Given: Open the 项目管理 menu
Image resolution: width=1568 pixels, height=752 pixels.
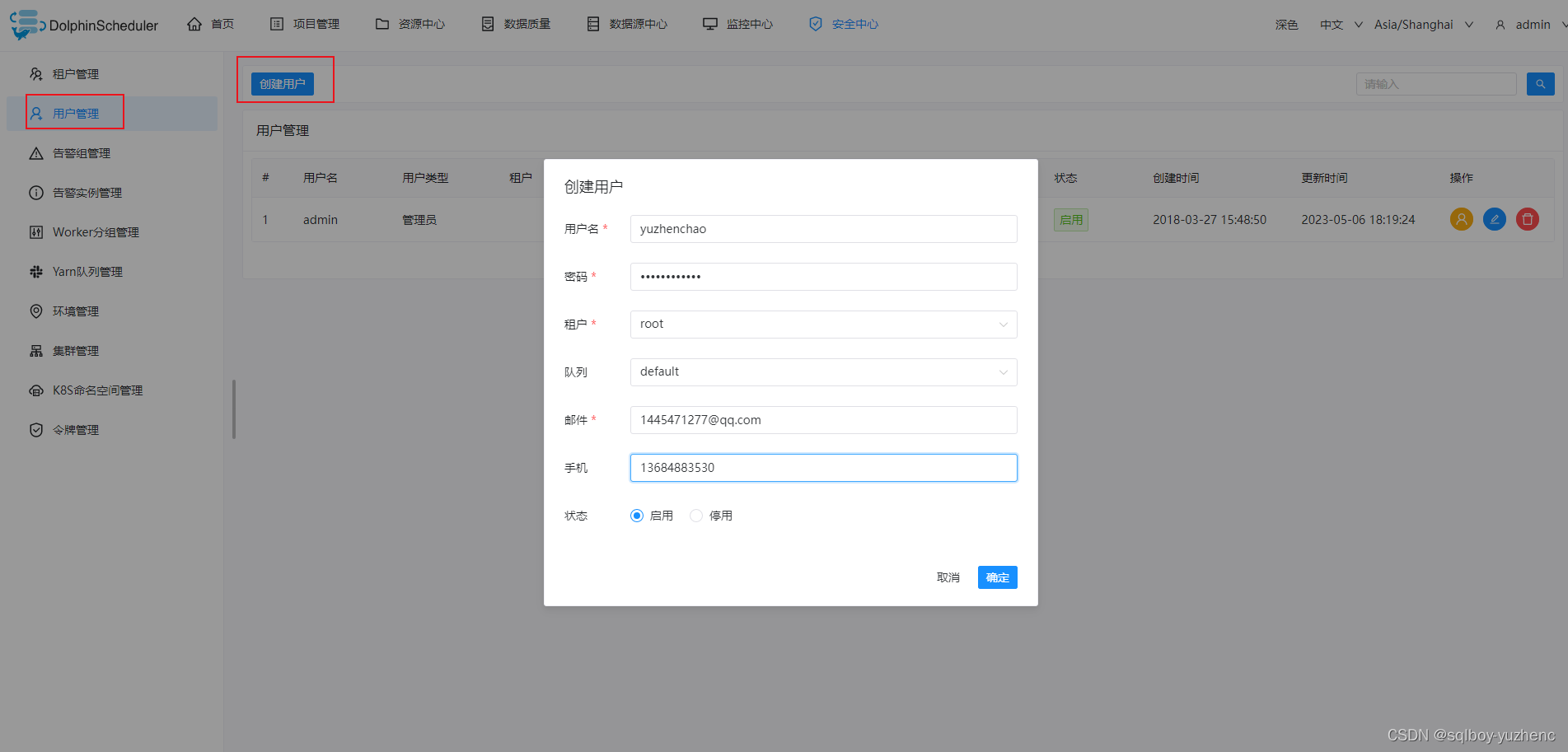Looking at the screenshot, I should click(304, 24).
